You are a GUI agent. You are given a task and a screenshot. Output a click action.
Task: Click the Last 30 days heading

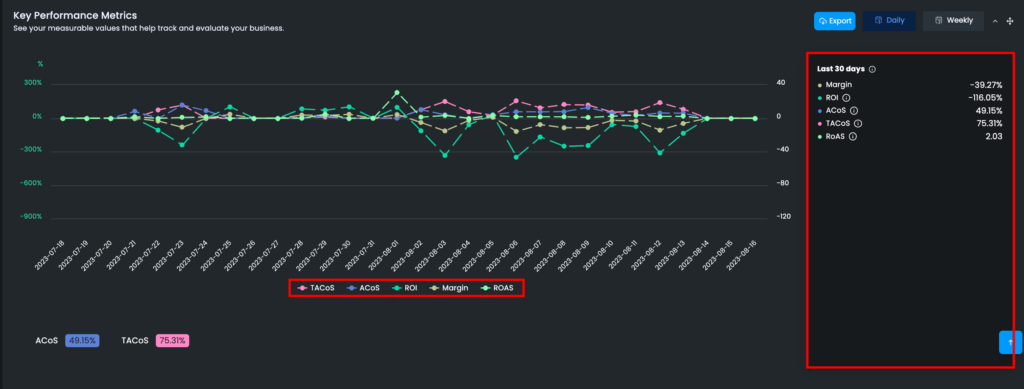point(841,69)
